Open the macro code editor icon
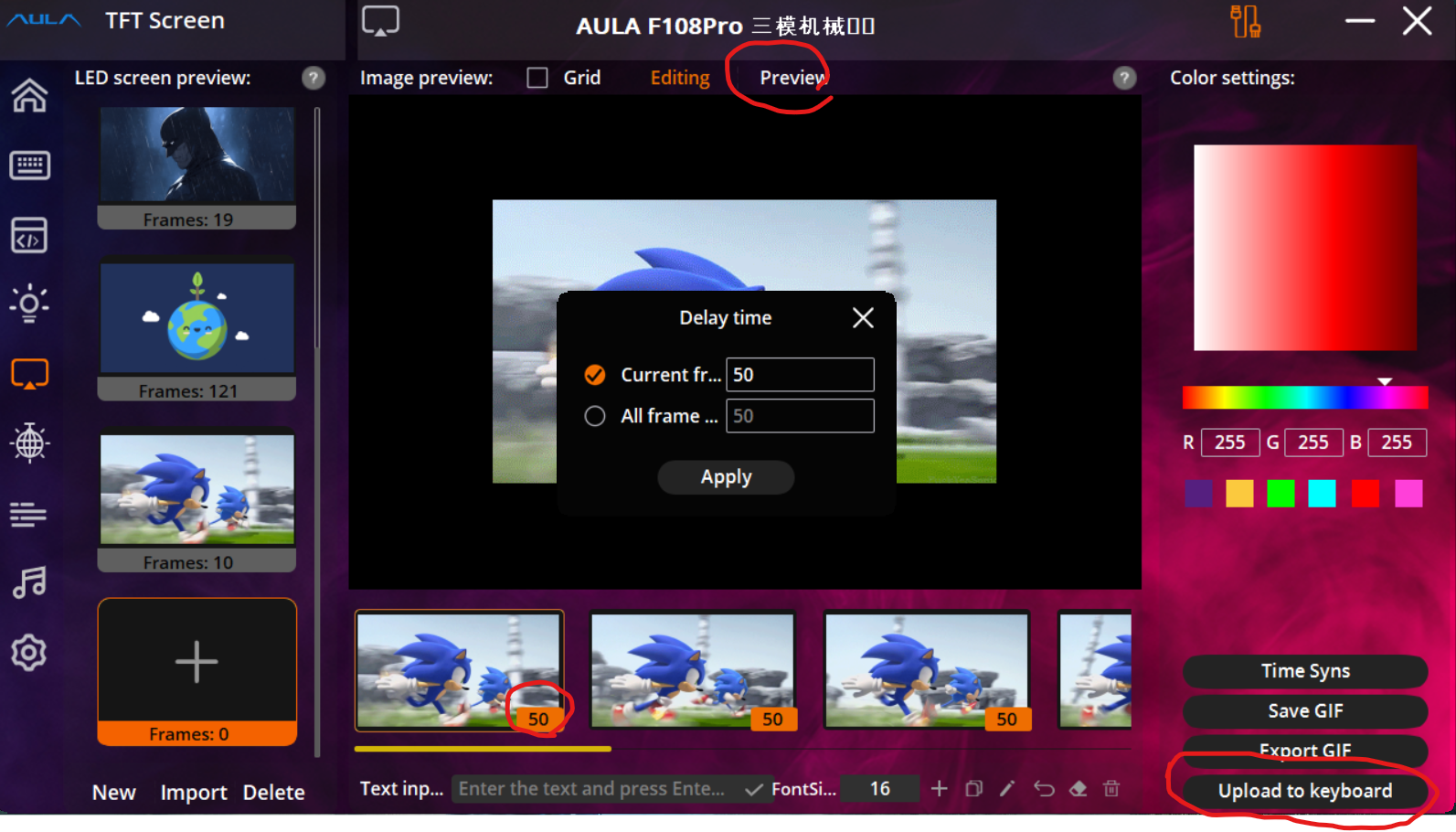1456x832 pixels. coord(29,235)
